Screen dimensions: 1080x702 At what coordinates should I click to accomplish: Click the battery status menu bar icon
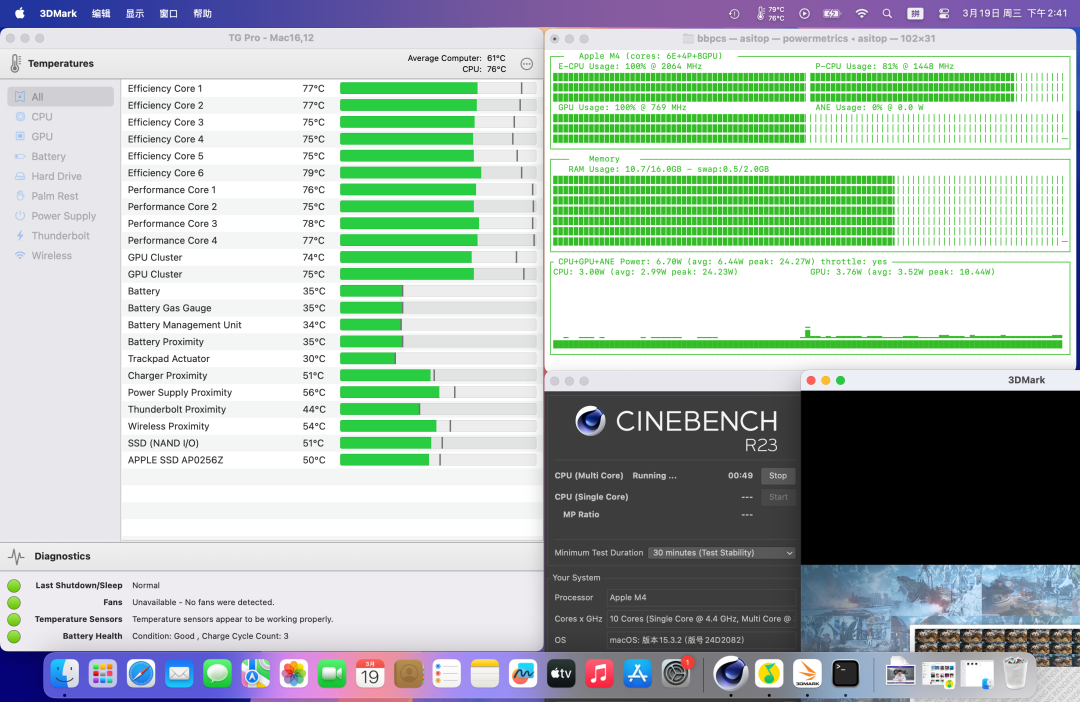[832, 14]
